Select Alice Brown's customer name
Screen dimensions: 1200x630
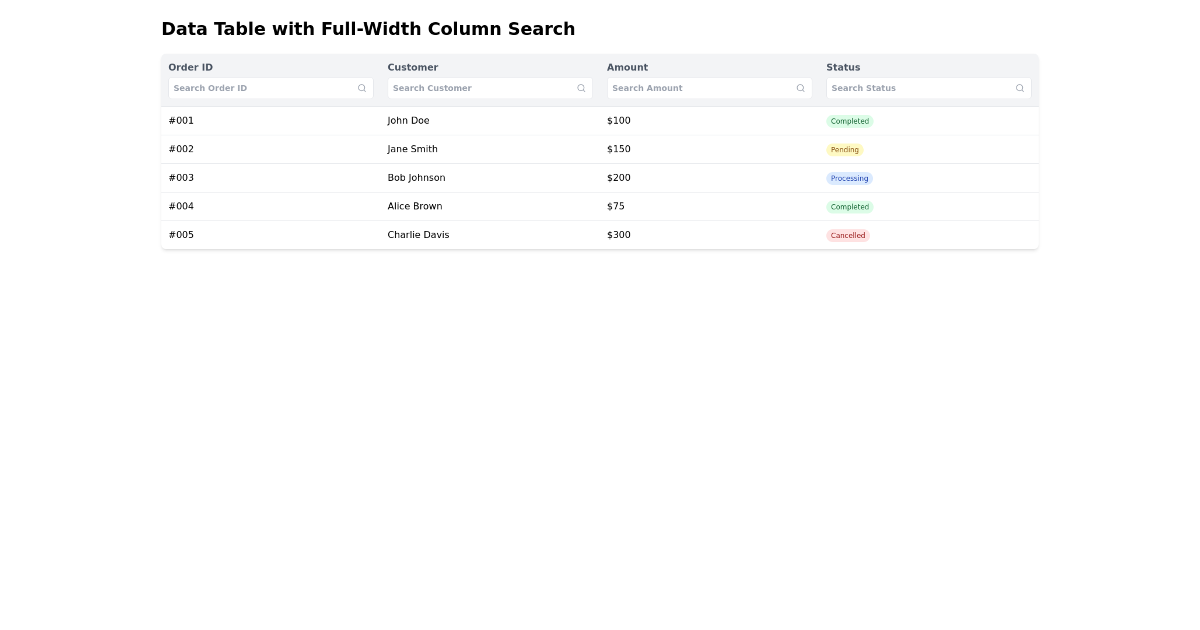coord(414,206)
